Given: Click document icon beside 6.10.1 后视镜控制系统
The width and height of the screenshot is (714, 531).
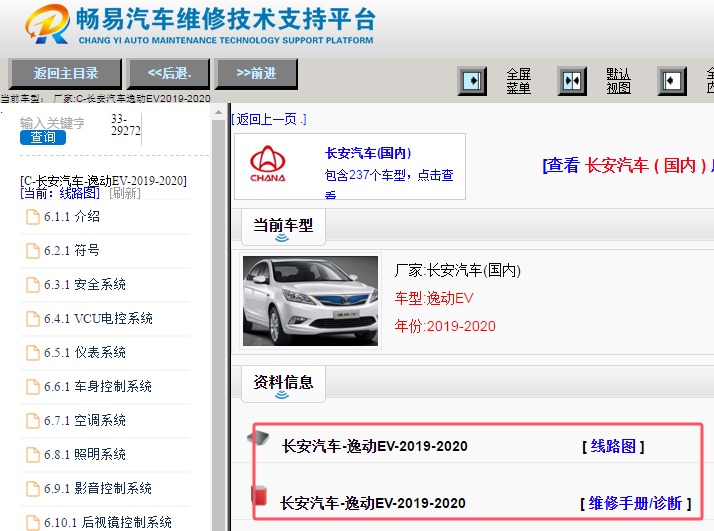Looking at the screenshot, I should click(33, 523).
